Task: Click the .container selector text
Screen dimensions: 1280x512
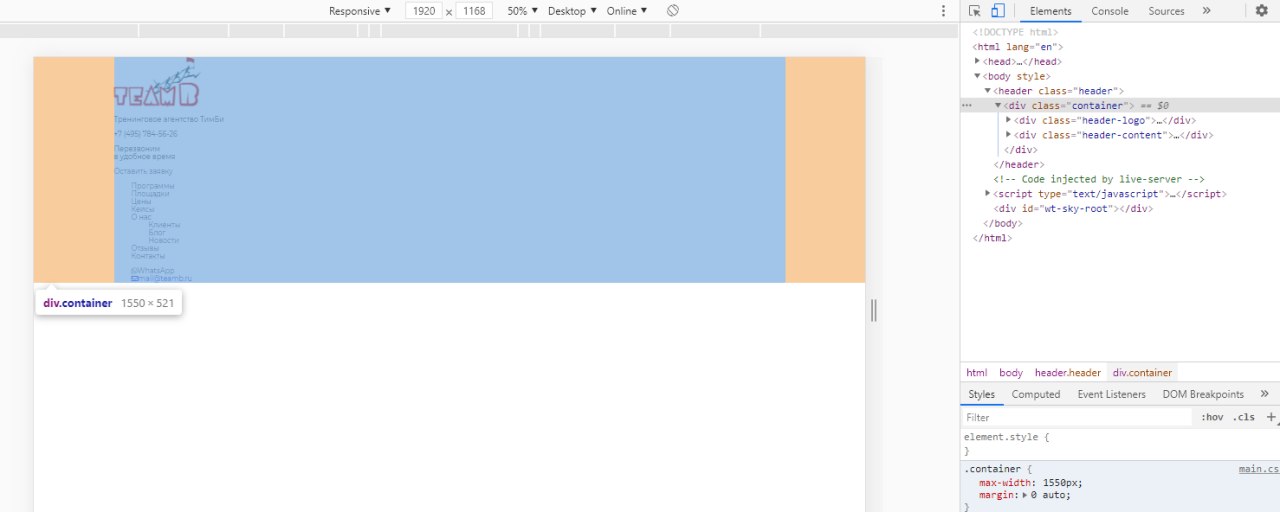Action: click(992, 469)
